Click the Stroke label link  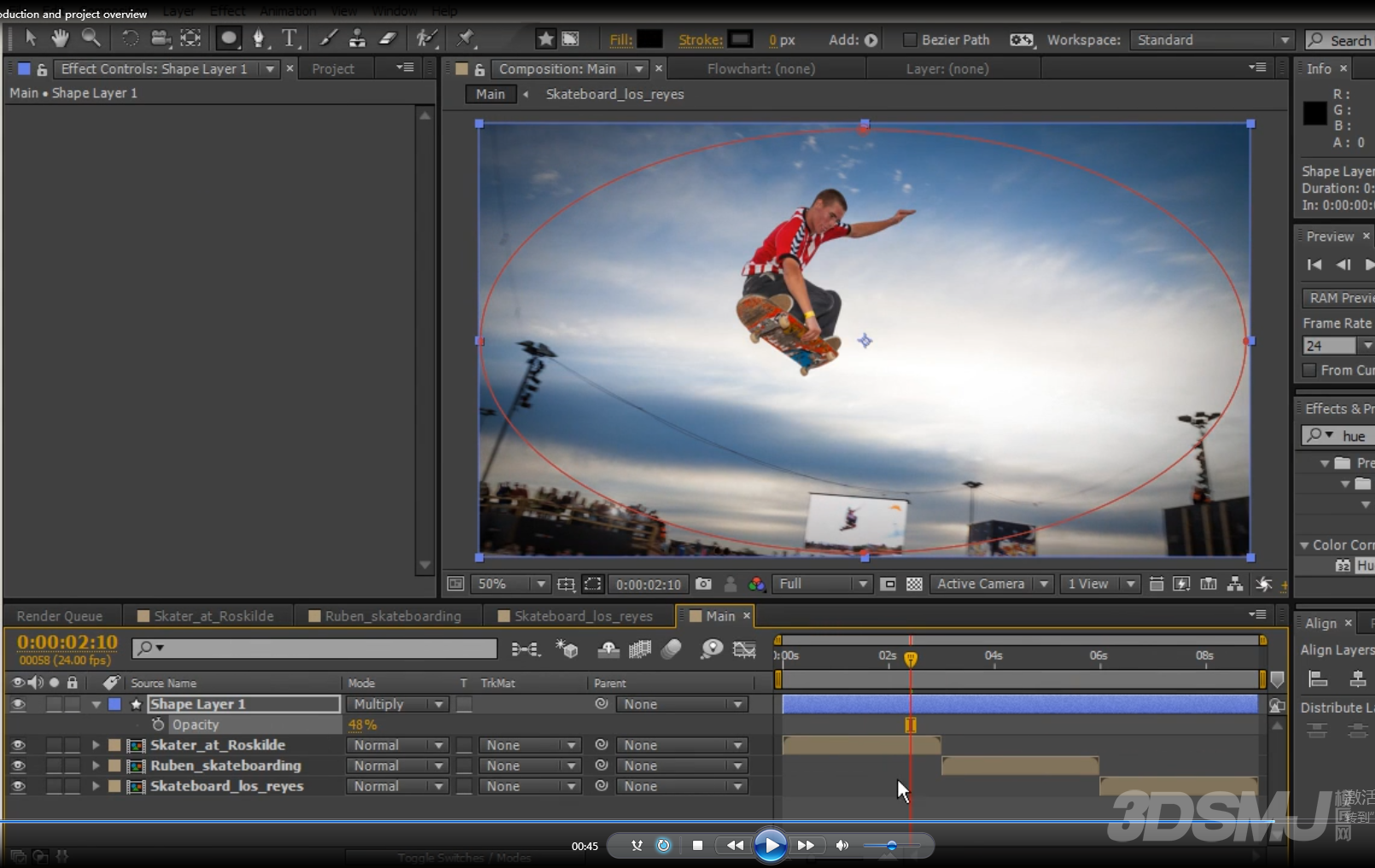700,40
